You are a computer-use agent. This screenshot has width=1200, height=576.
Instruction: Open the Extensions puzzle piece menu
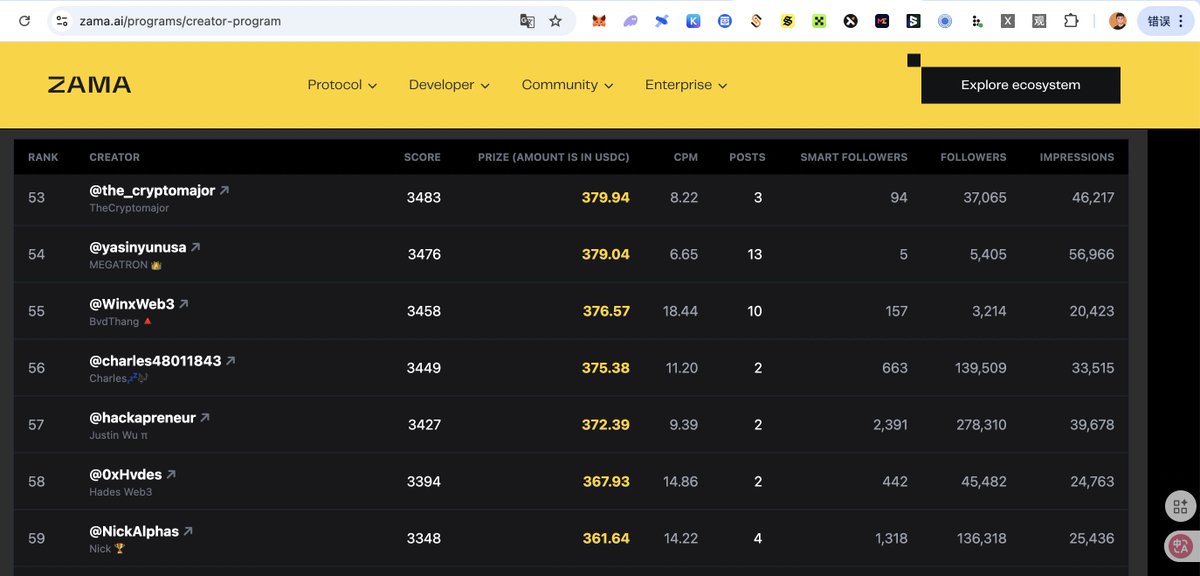[x=1071, y=20]
